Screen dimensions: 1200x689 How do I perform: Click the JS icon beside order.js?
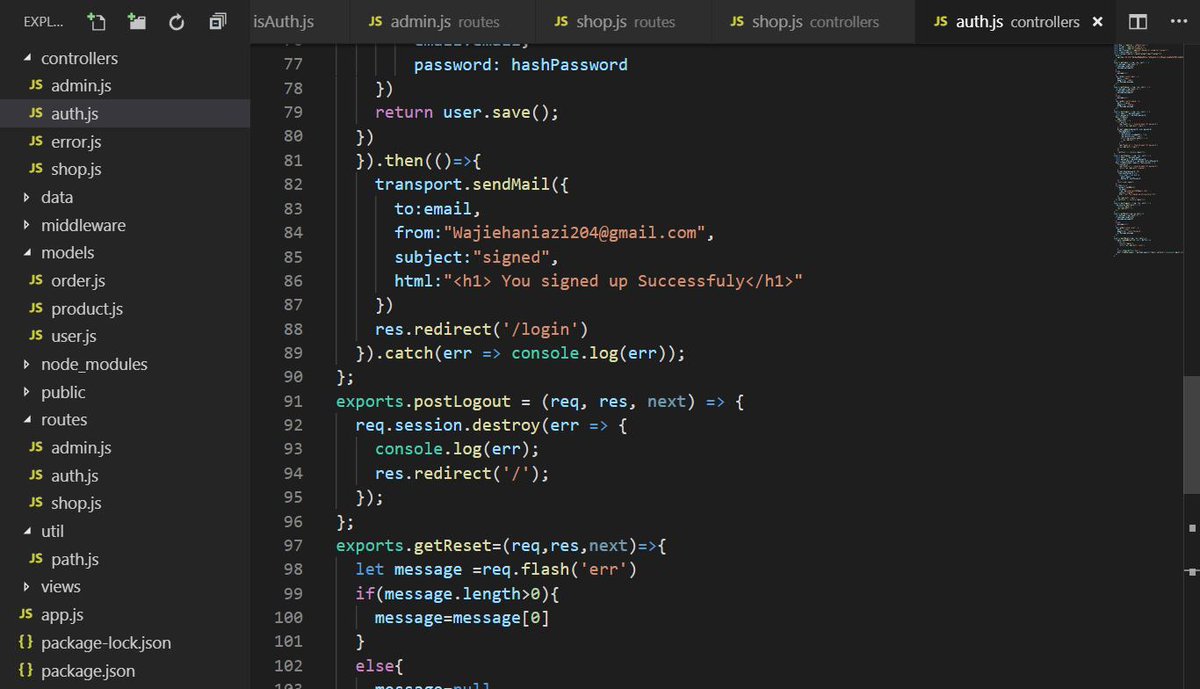click(36, 281)
